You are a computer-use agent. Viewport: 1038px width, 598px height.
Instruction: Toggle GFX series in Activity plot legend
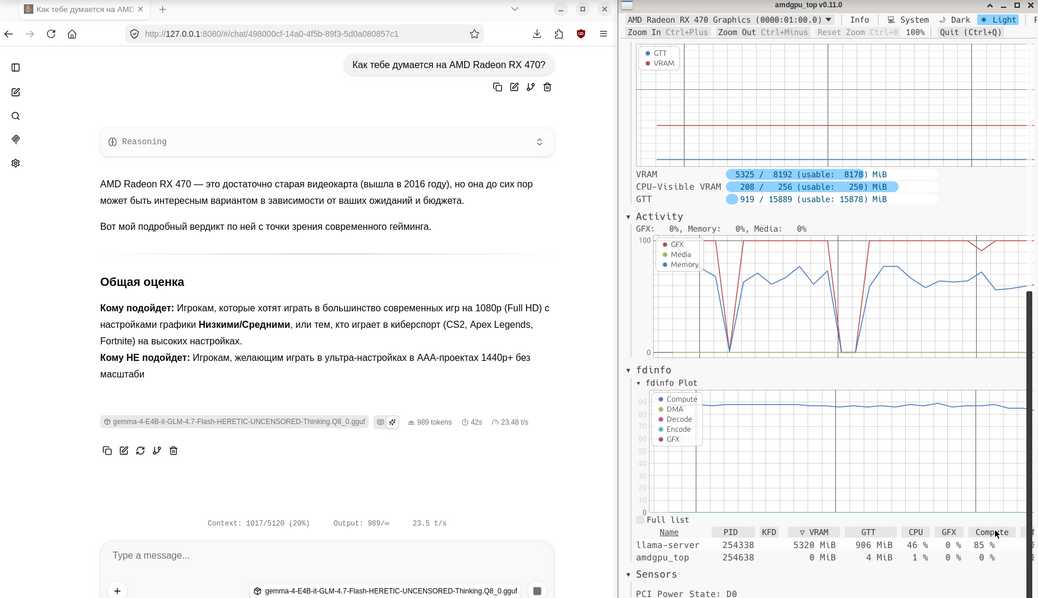[x=673, y=244]
